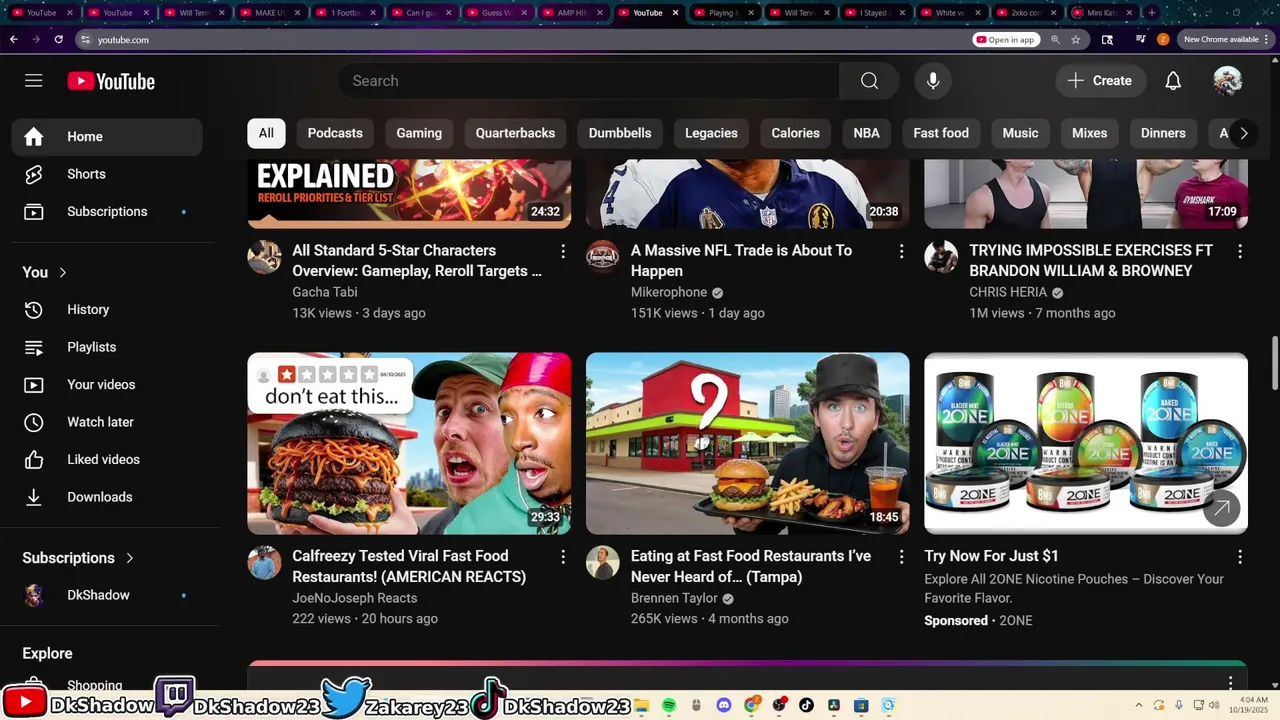This screenshot has height=720, width=1280.
Task: Open the 2ONE ad external link arrow
Action: point(1221,508)
